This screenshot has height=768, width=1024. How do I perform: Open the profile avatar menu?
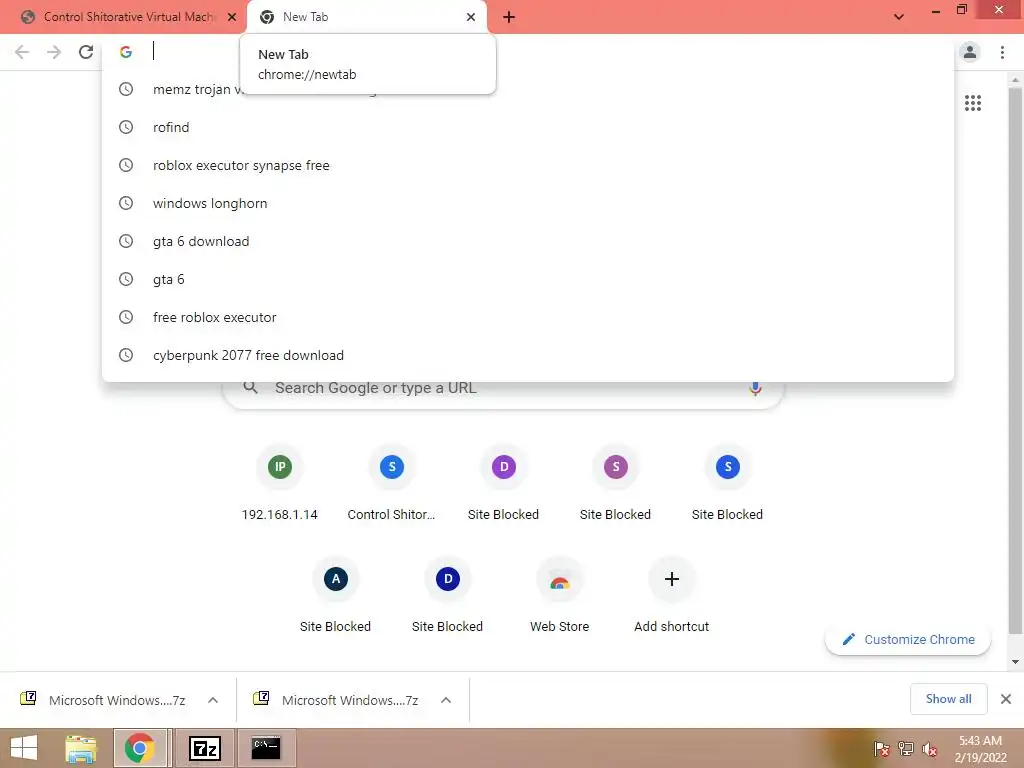pos(970,52)
